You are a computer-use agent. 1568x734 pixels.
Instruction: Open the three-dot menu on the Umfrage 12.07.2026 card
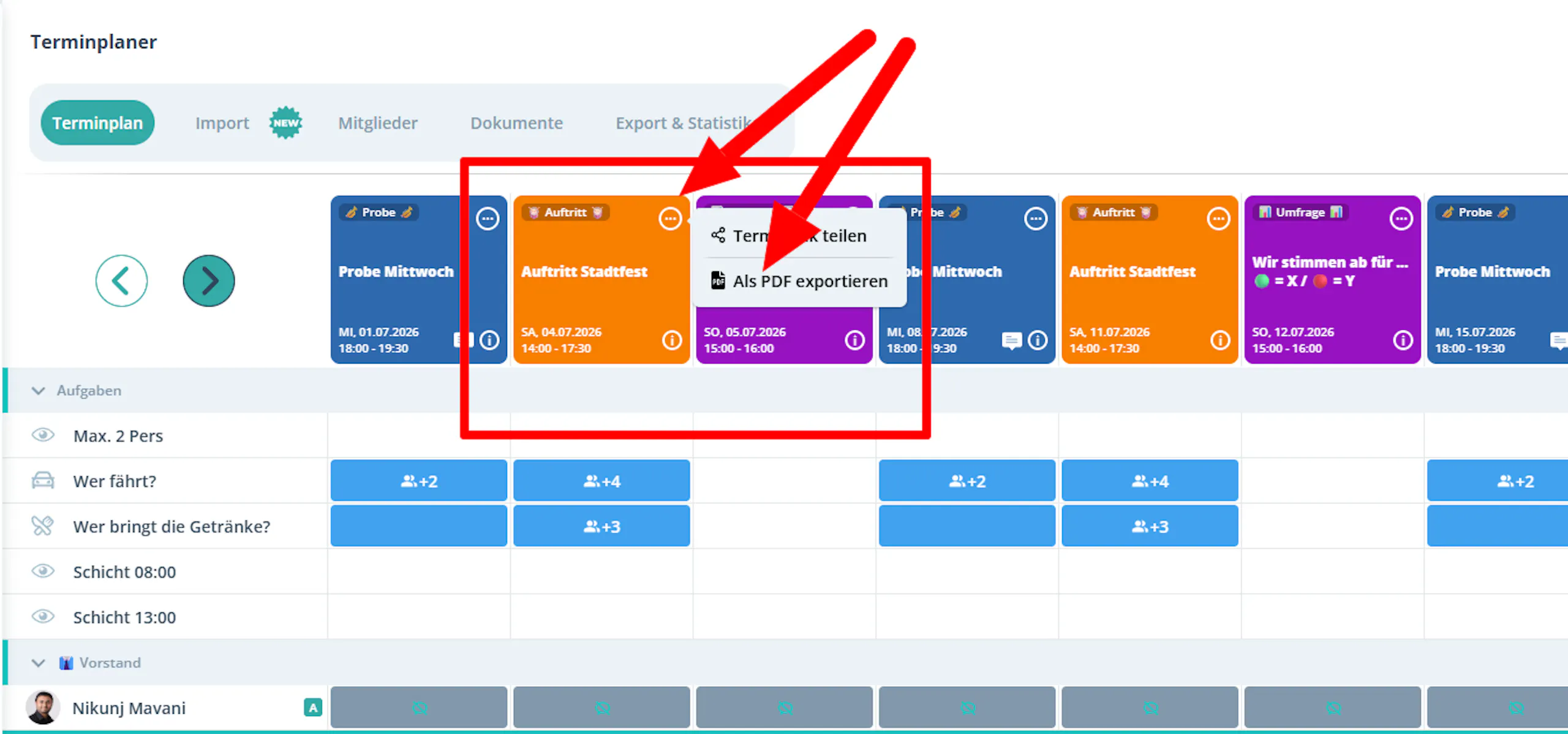[1401, 219]
